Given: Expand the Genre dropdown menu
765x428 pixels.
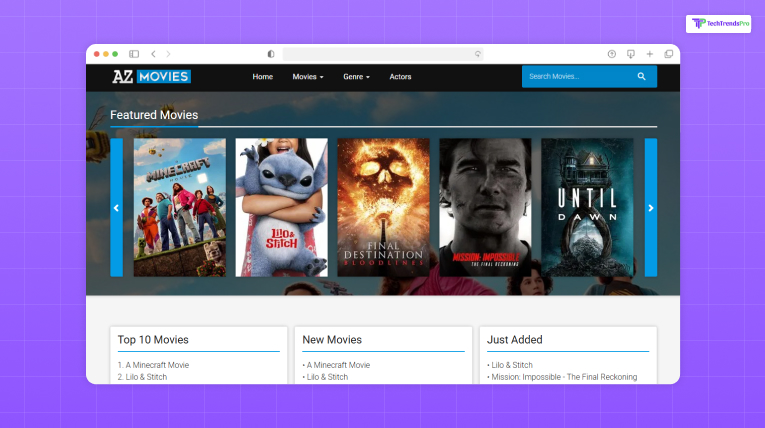Looking at the screenshot, I should click(356, 77).
